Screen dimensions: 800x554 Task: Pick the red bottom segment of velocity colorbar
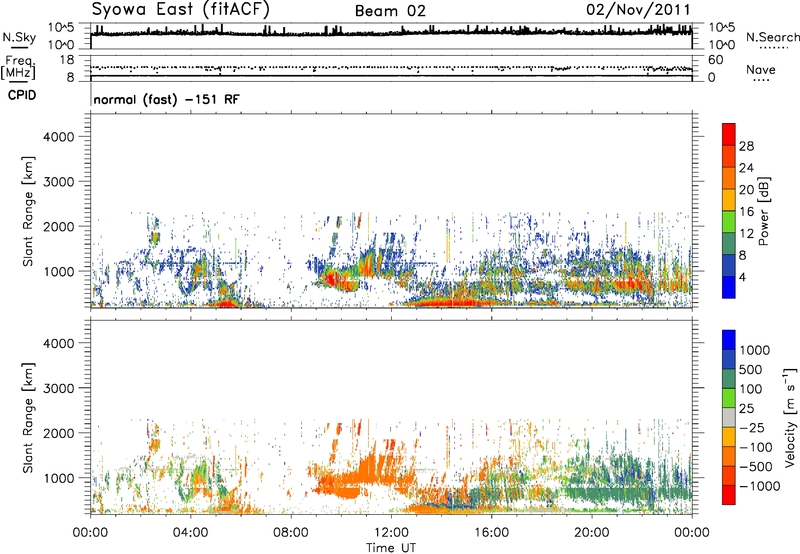[729, 495]
